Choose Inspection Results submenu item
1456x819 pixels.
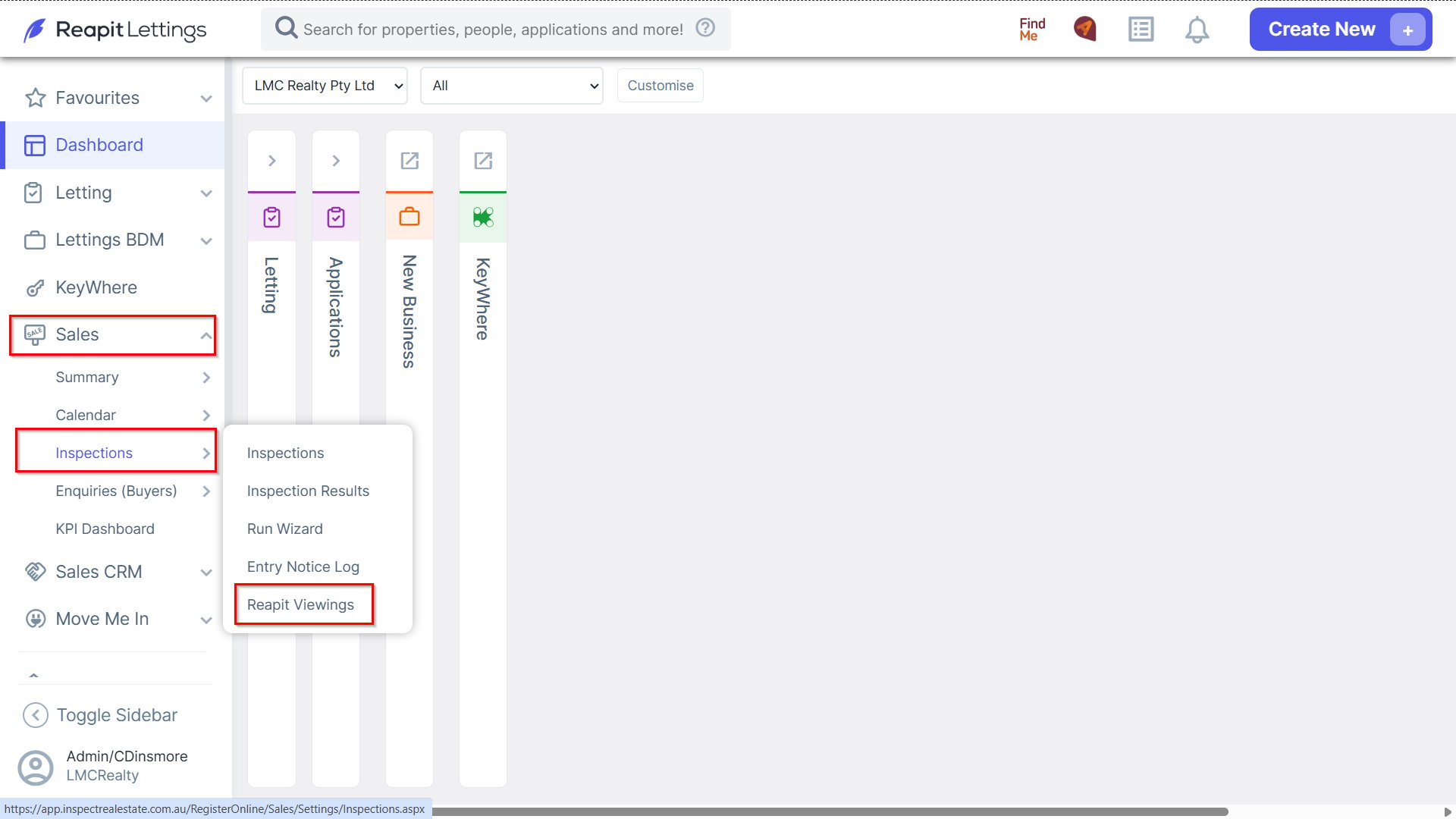coord(308,491)
